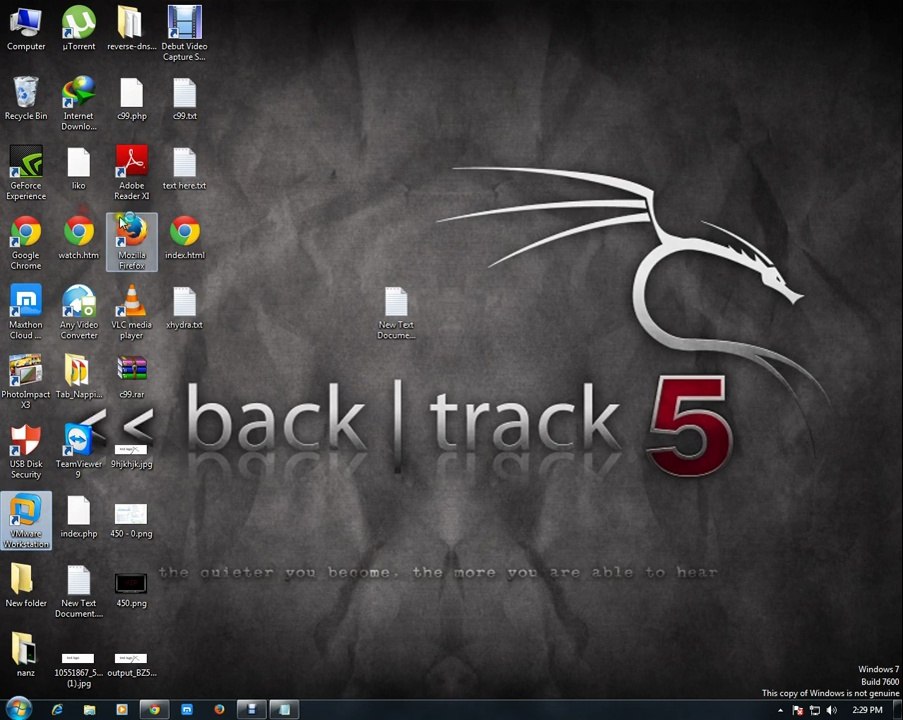Select the watch.htm file

[79, 237]
